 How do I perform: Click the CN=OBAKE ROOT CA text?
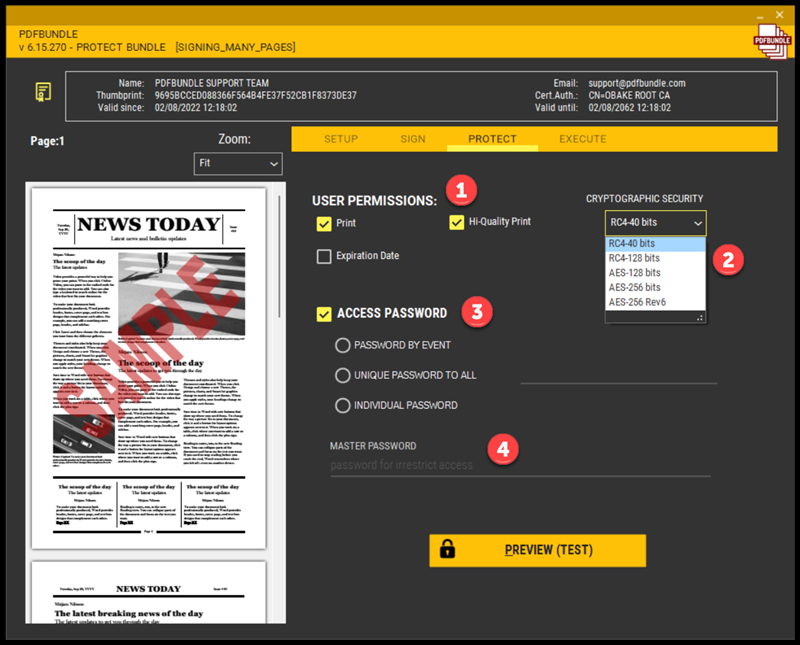(629, 95)
